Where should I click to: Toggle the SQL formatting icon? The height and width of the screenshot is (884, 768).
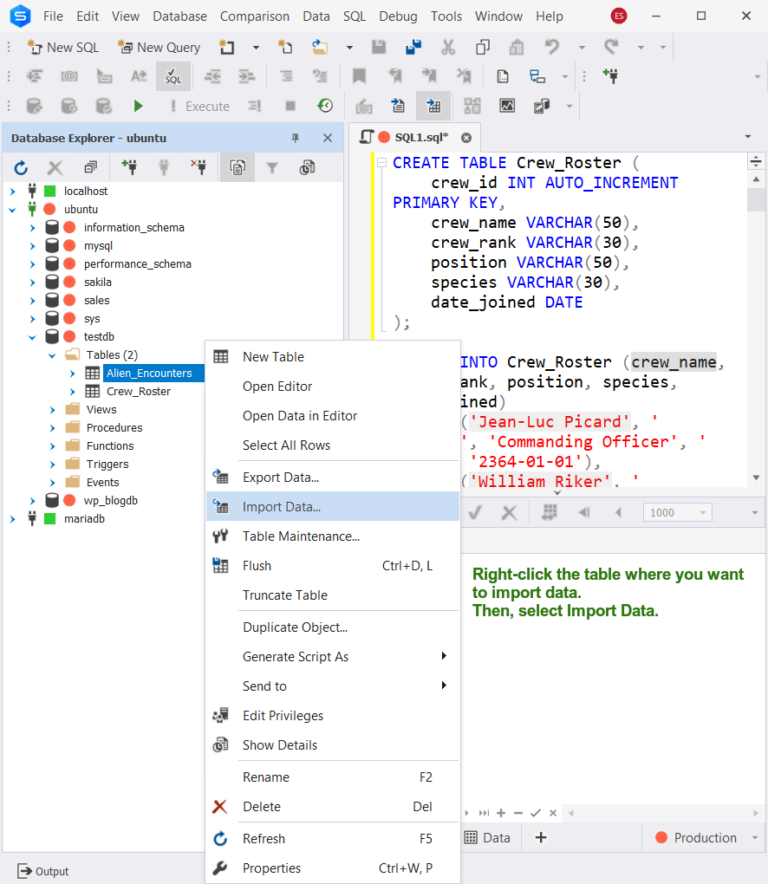point(173,76)
